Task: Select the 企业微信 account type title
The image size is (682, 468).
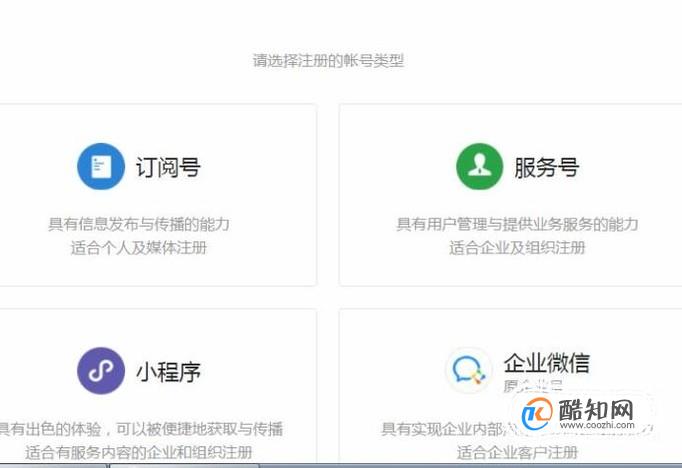Action: tap(547, 363)
